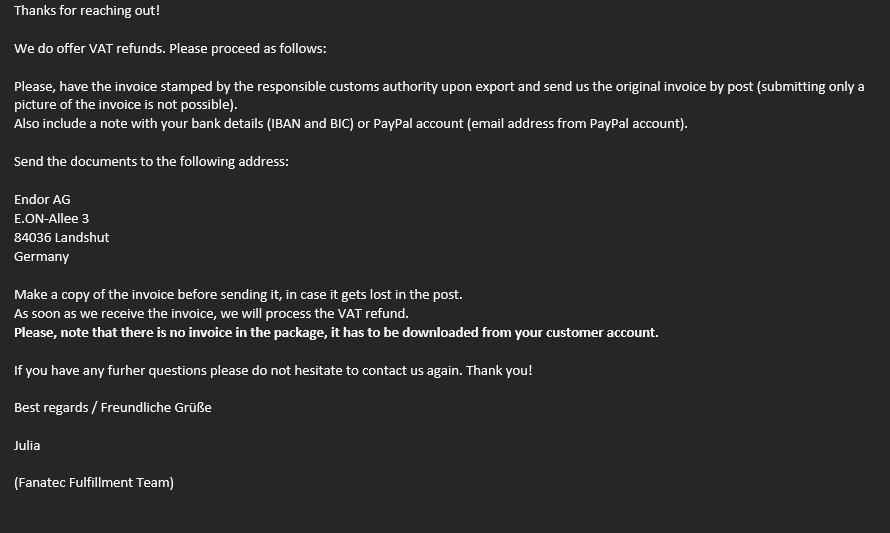
Task: Click the bold 'customer account' words
Action: [x=601, y=333]
